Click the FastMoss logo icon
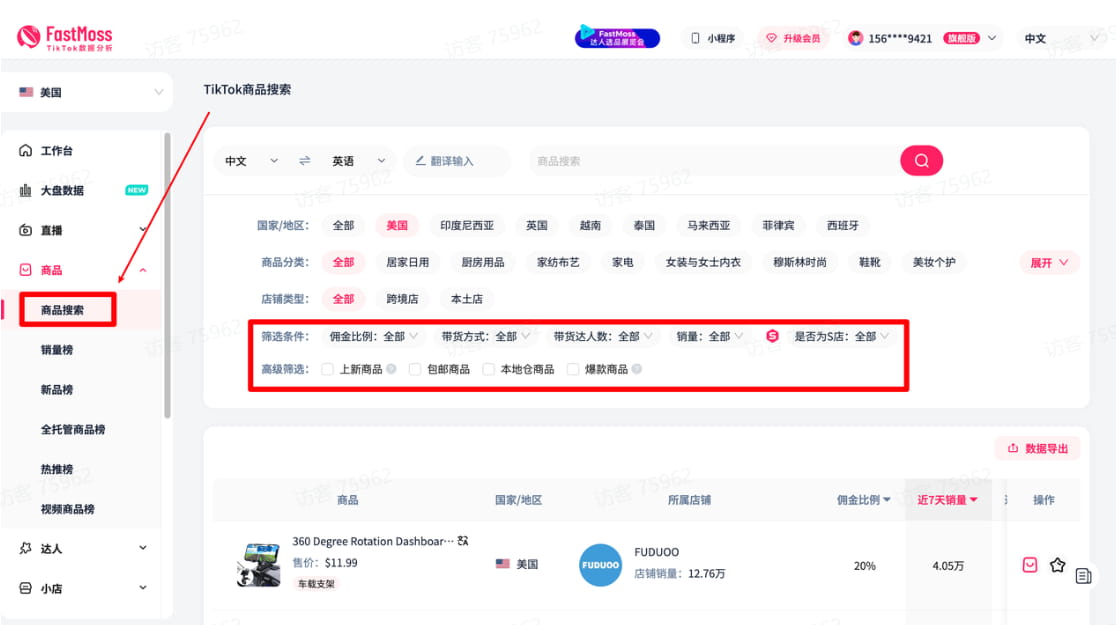Image resolution: width=1116 pixels, height=625 pixels. pos(28,38)
